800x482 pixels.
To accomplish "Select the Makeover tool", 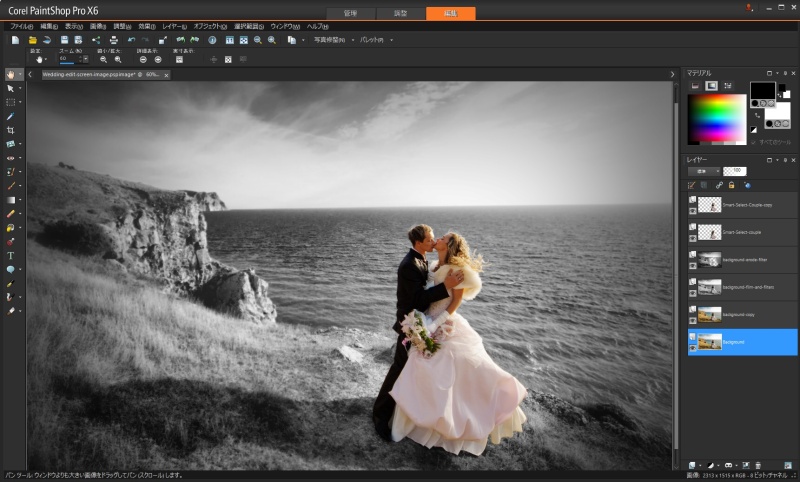I will [x=10, y=172].
